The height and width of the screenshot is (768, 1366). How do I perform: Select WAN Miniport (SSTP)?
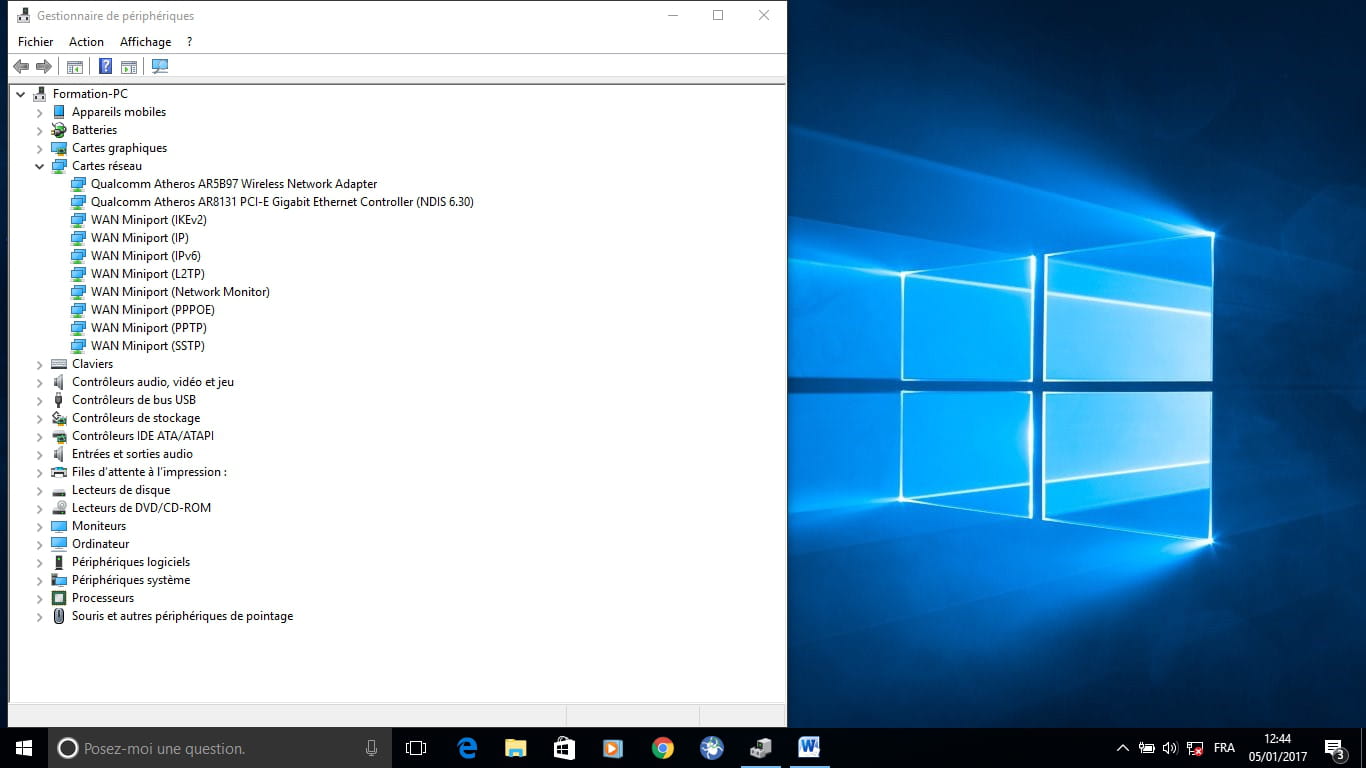click(148, 346)
